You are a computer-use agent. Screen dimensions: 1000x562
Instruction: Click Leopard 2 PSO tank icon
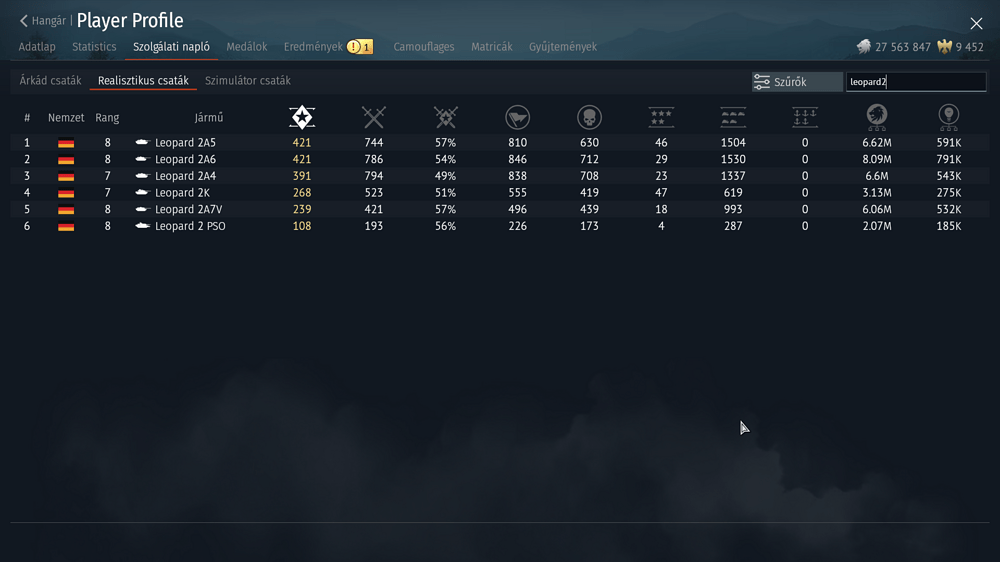pyautogui.click(x=142, y=225)
